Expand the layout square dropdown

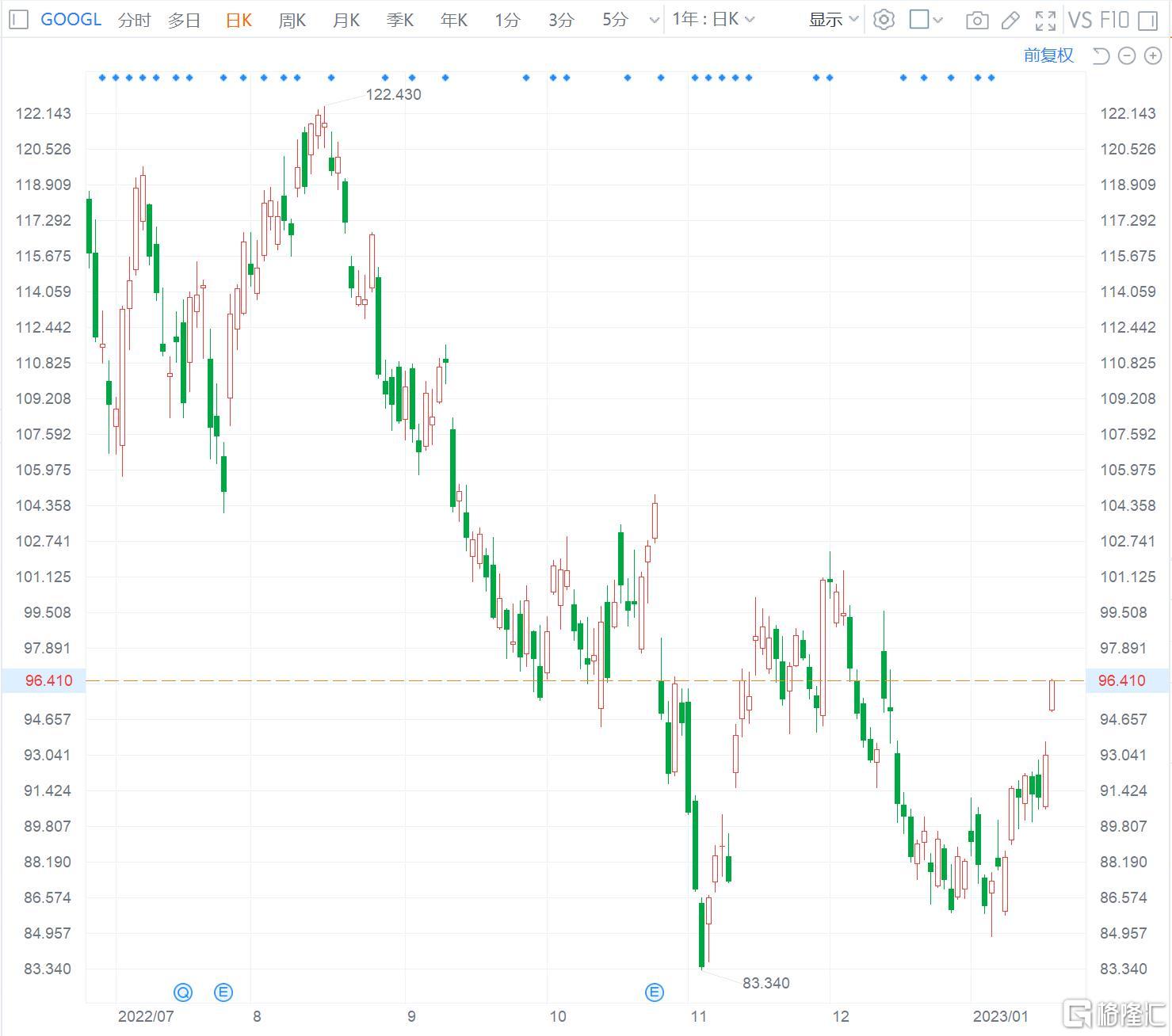point(926,20)
